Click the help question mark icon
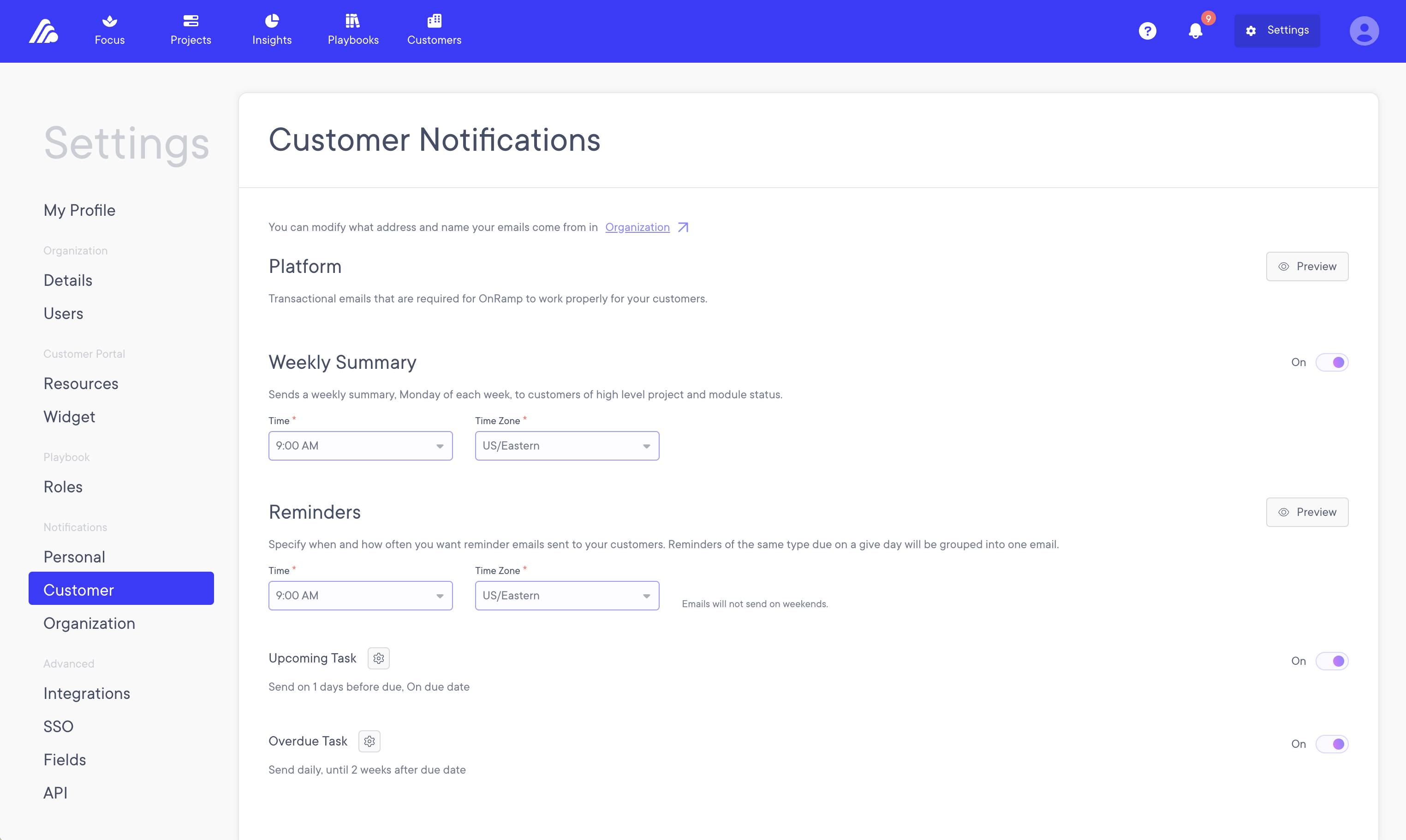Viewport: 1406px width, 840px height. (1148, 31)
